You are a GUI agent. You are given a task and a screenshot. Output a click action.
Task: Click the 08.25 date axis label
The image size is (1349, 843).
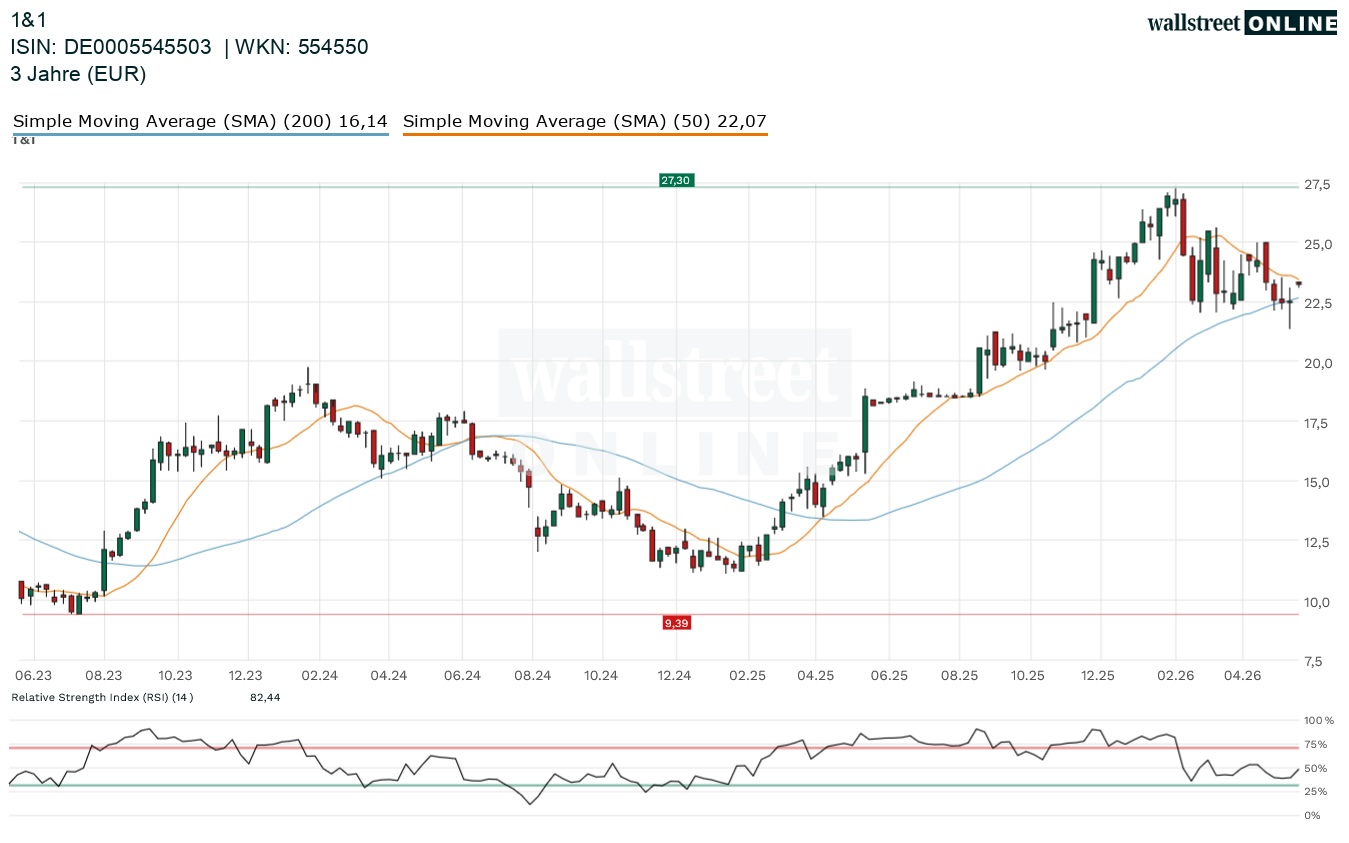tap(958, 676)
